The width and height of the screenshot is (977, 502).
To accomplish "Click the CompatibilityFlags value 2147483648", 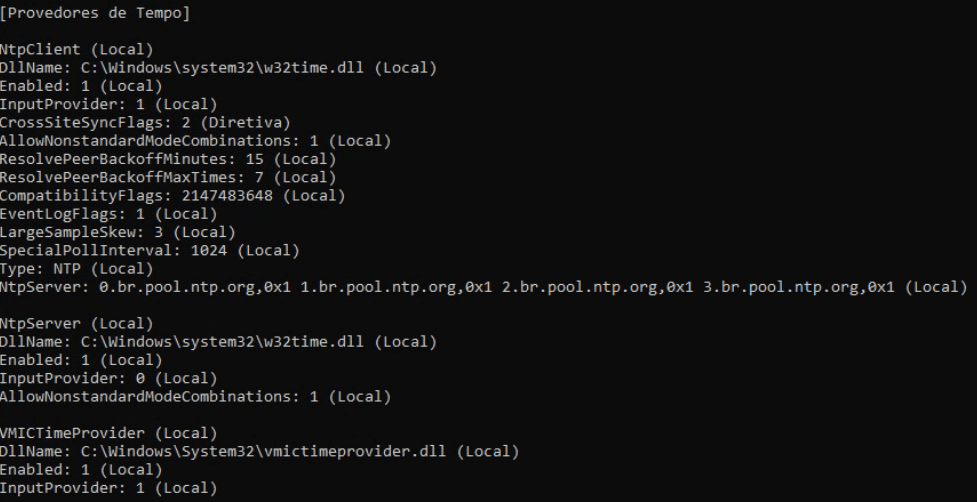I will pos(227,196).
